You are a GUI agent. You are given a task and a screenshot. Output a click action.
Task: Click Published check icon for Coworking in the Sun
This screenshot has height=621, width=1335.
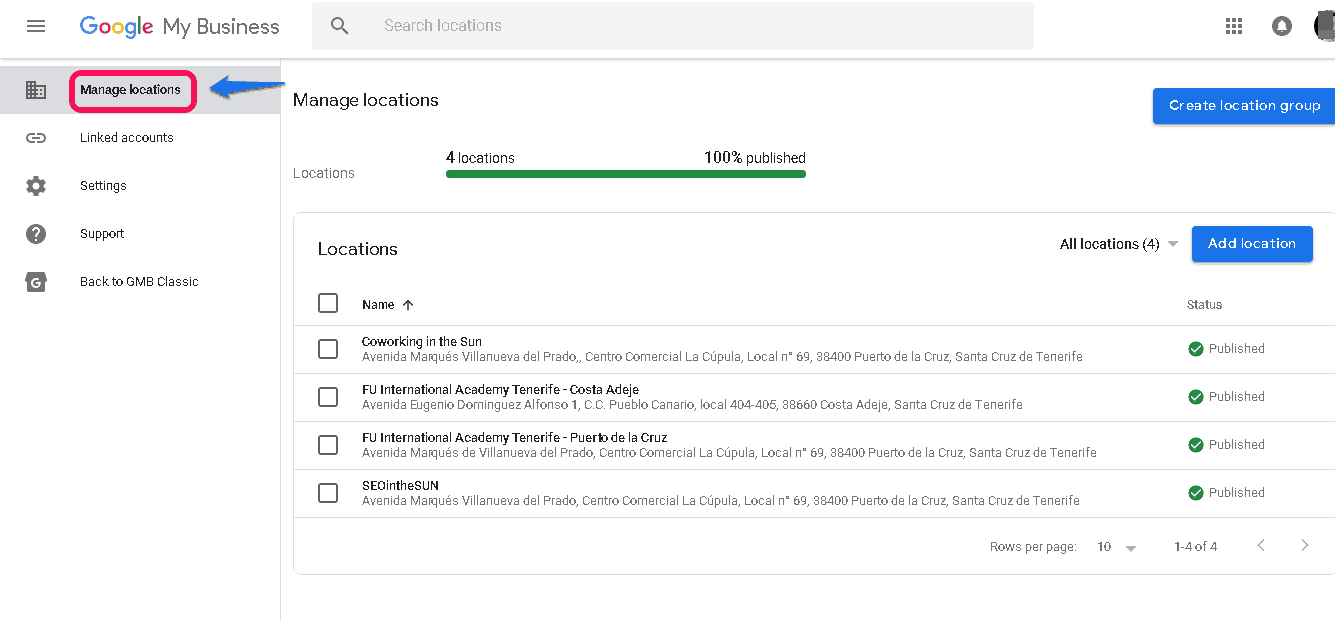click(x=1195, y=349)
